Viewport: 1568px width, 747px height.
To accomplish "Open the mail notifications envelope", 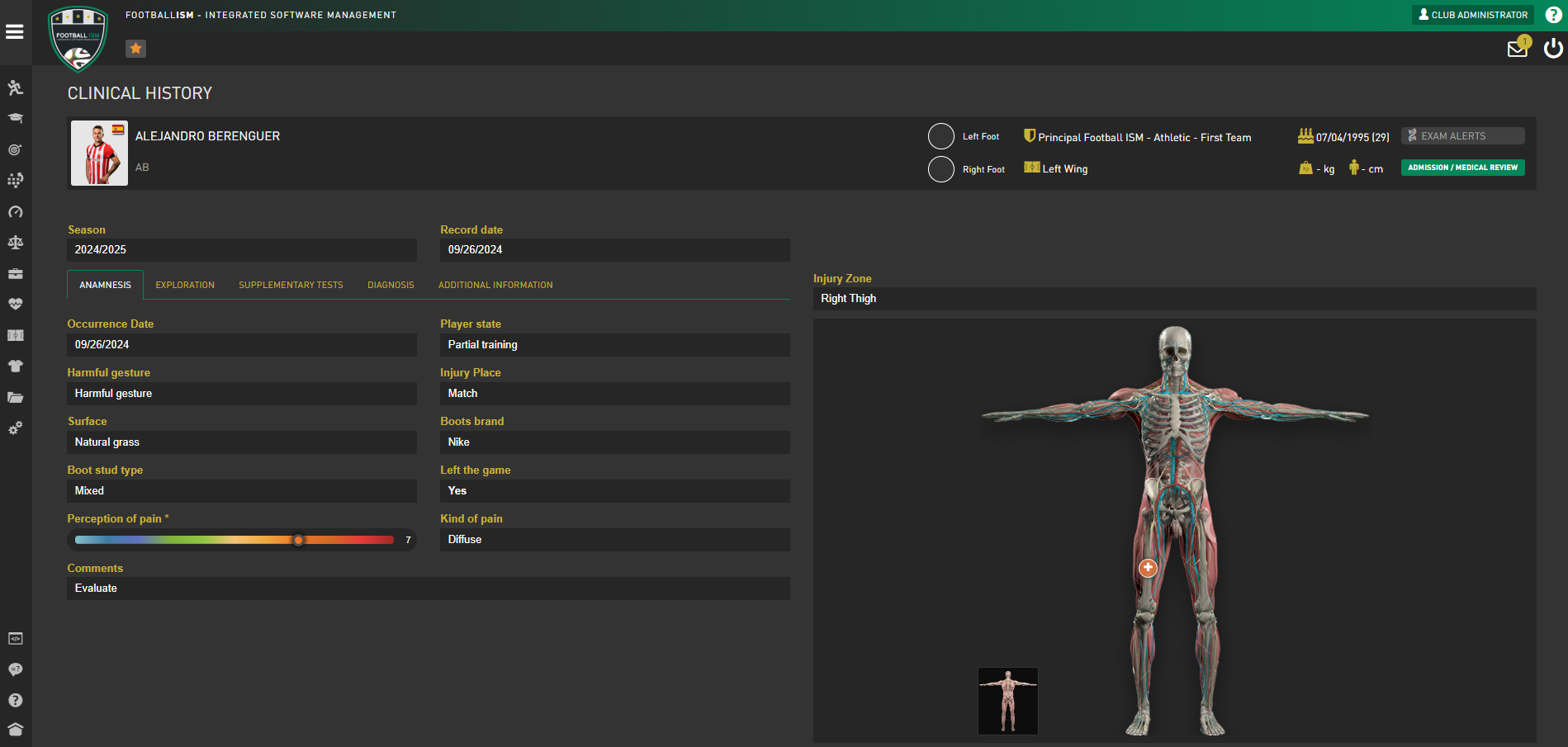I will click(x=1518, y=48).
